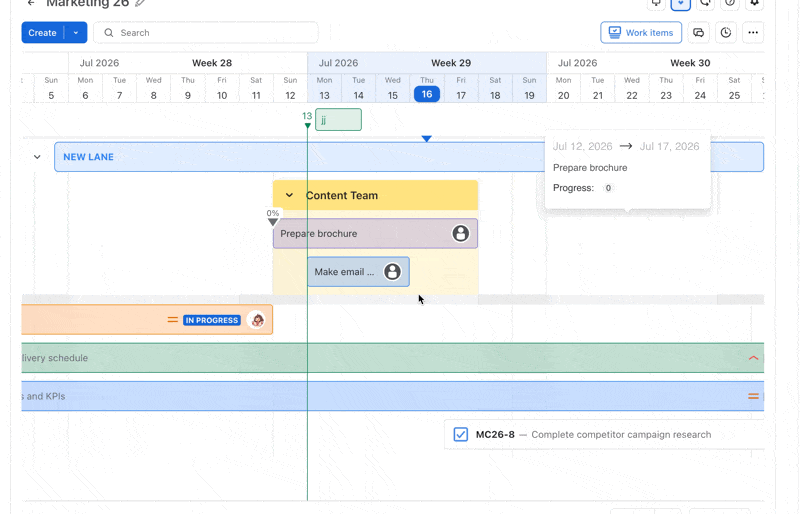The image size is (800, 514).
Task: Open the comments panel icon
Action: point(698,33)
